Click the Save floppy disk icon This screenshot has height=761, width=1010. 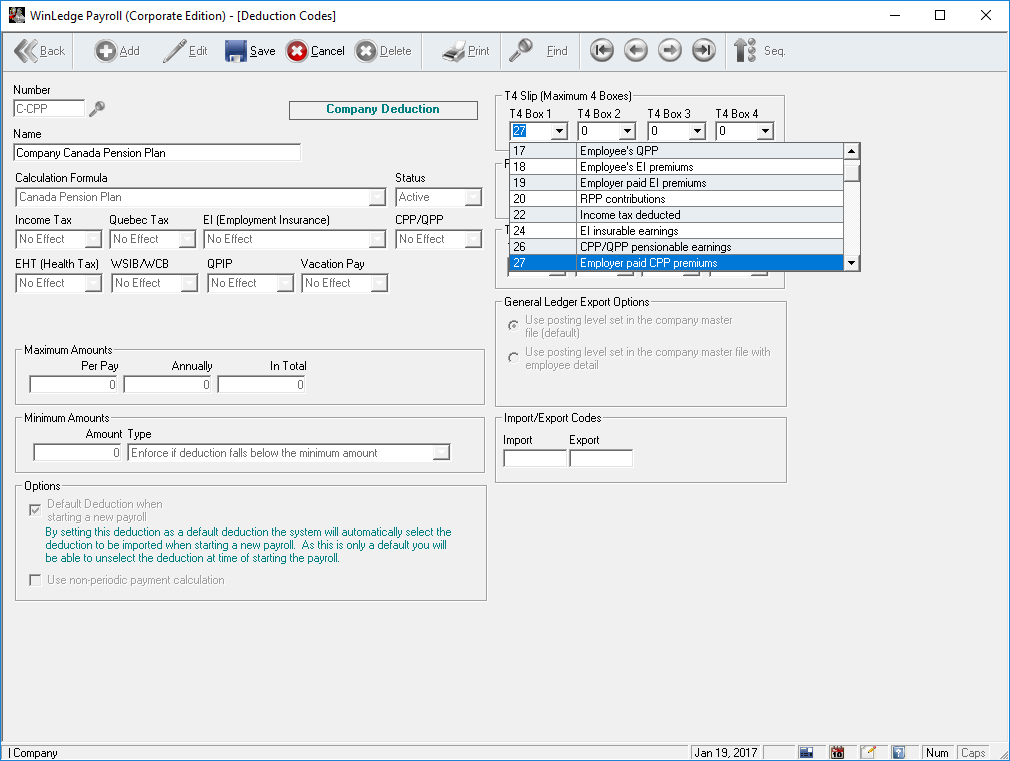pos(236,51)
